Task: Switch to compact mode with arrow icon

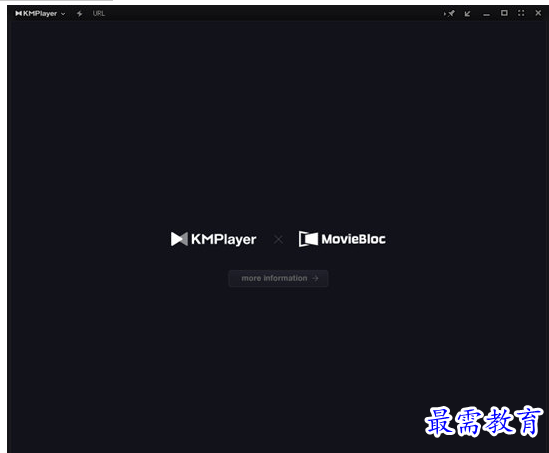Action: (467, 14)
